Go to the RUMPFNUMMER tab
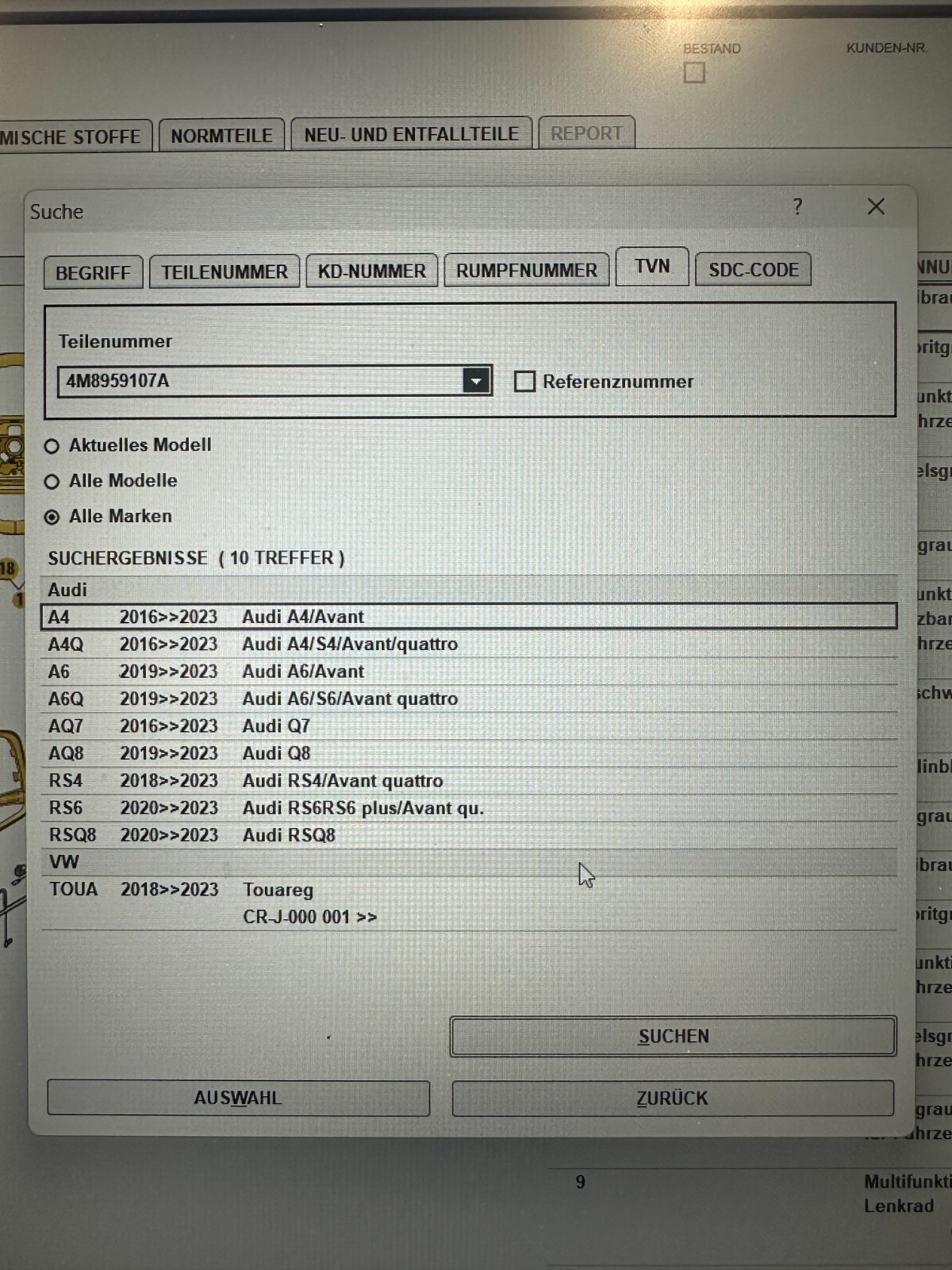Screen dimensions: 952x1270 pyautogui.click(x=526, y=270)
